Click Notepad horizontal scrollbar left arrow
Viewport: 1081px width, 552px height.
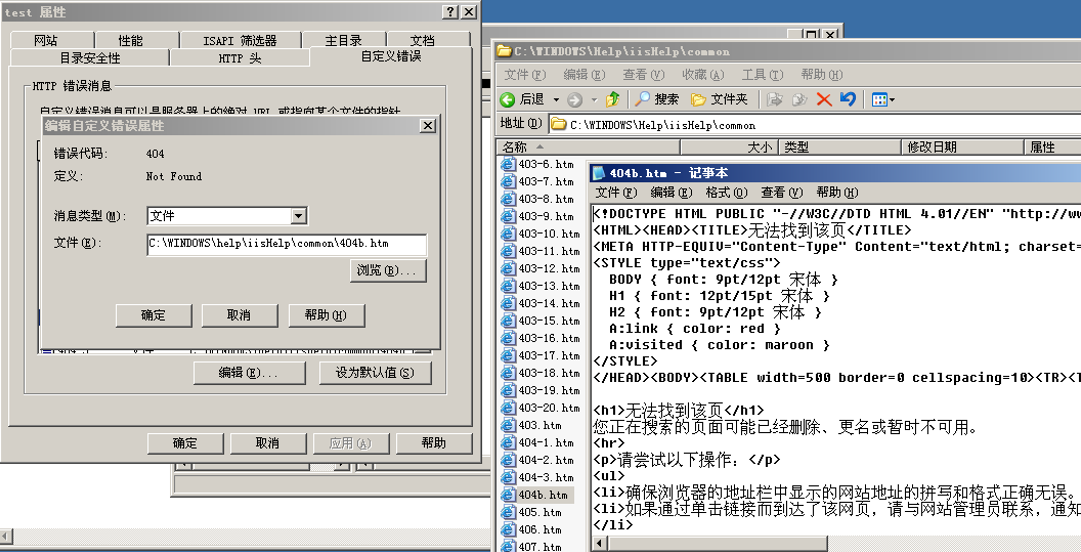tap(598, 544)
